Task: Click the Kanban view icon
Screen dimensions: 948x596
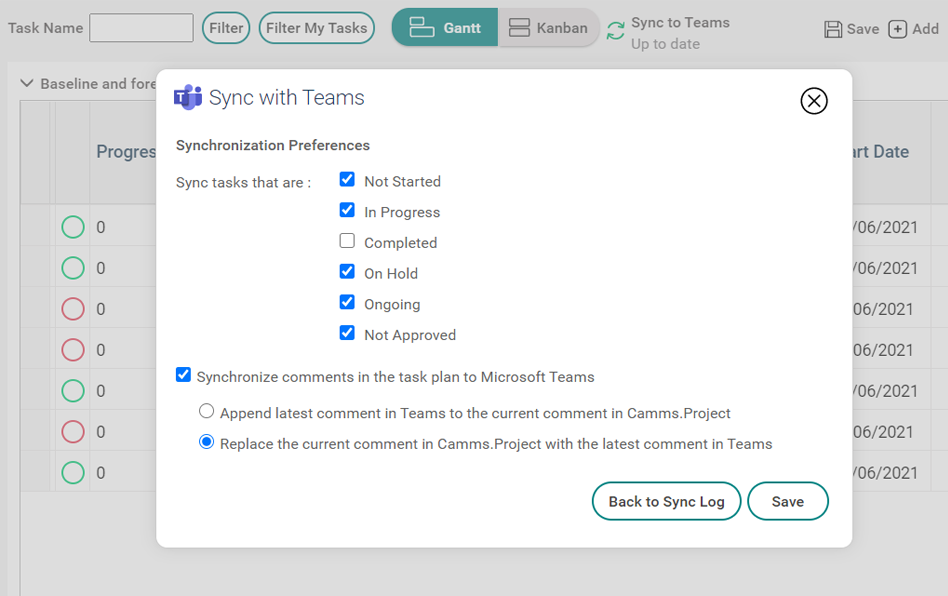Action: tap(519, 28)
